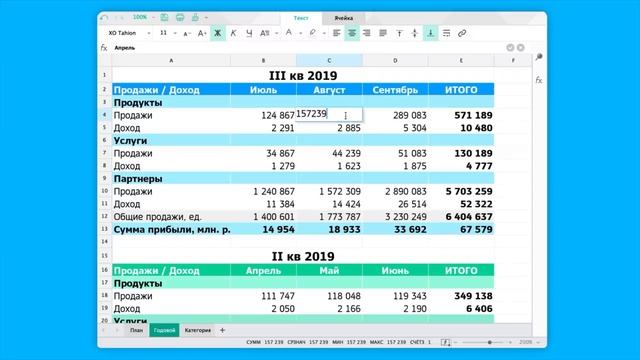640x360 pixels.
Task: Align cell content to top
Action: click(x=399, y=33)
